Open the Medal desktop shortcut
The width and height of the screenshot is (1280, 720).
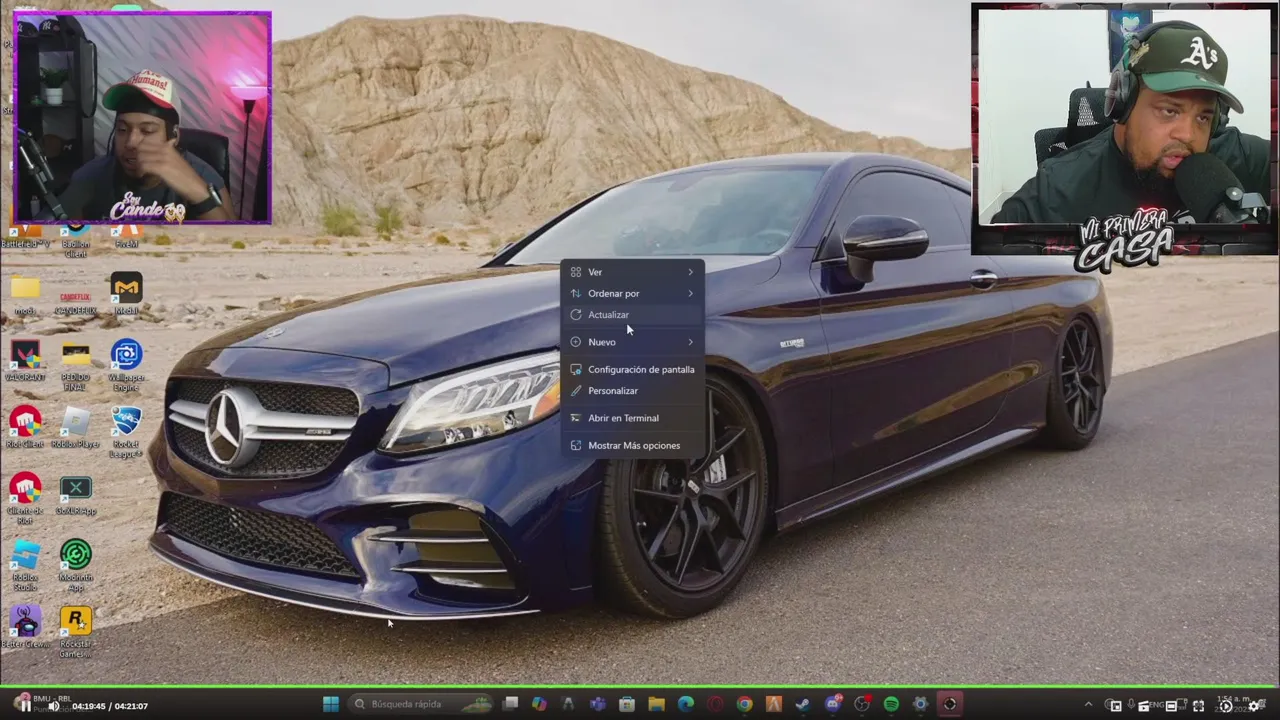point(126,293)
